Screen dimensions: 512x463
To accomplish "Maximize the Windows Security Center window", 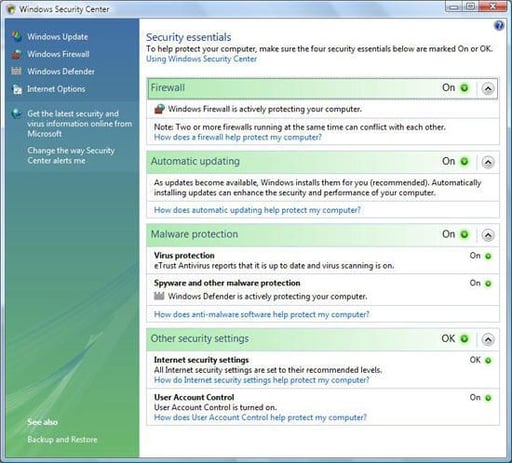I will [x=471, y=6].
